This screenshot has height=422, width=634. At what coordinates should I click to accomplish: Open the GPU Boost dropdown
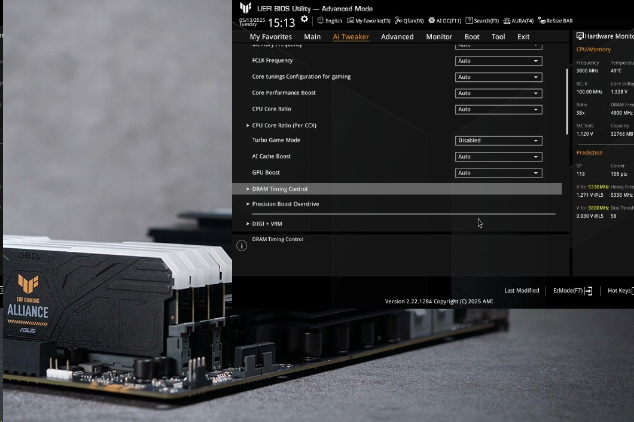(498, 173)
